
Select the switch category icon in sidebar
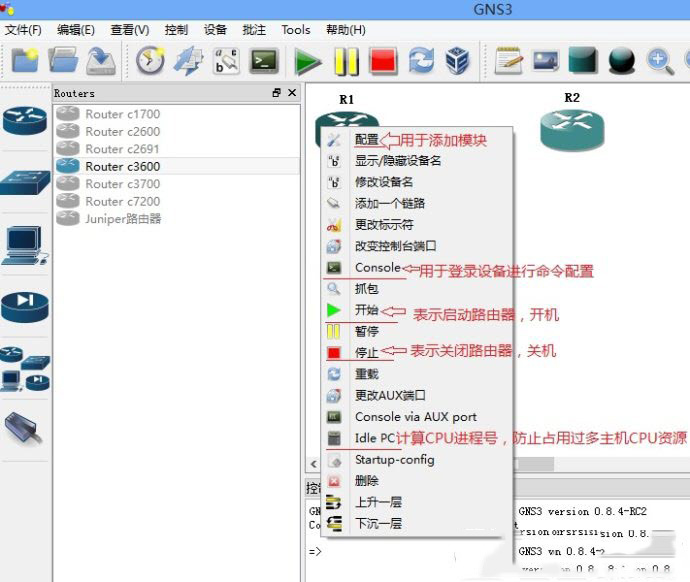point(25,182)
